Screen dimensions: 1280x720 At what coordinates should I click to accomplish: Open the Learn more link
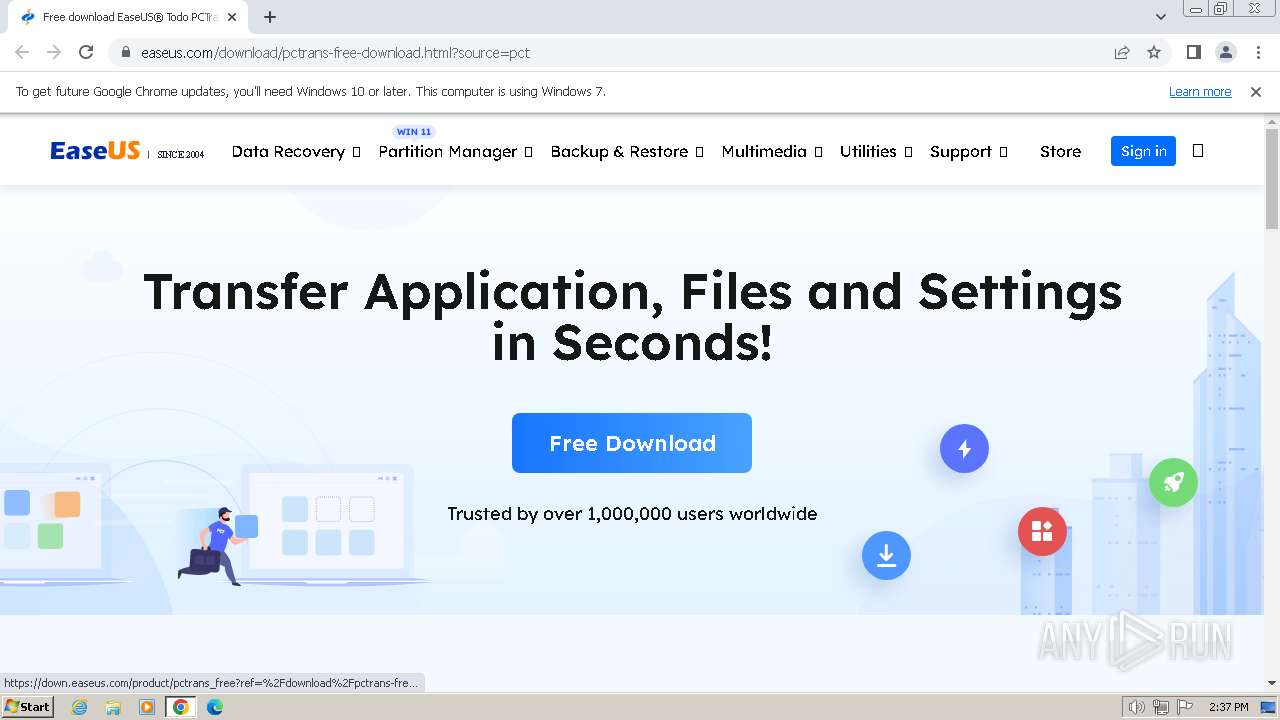[1200, 91]
